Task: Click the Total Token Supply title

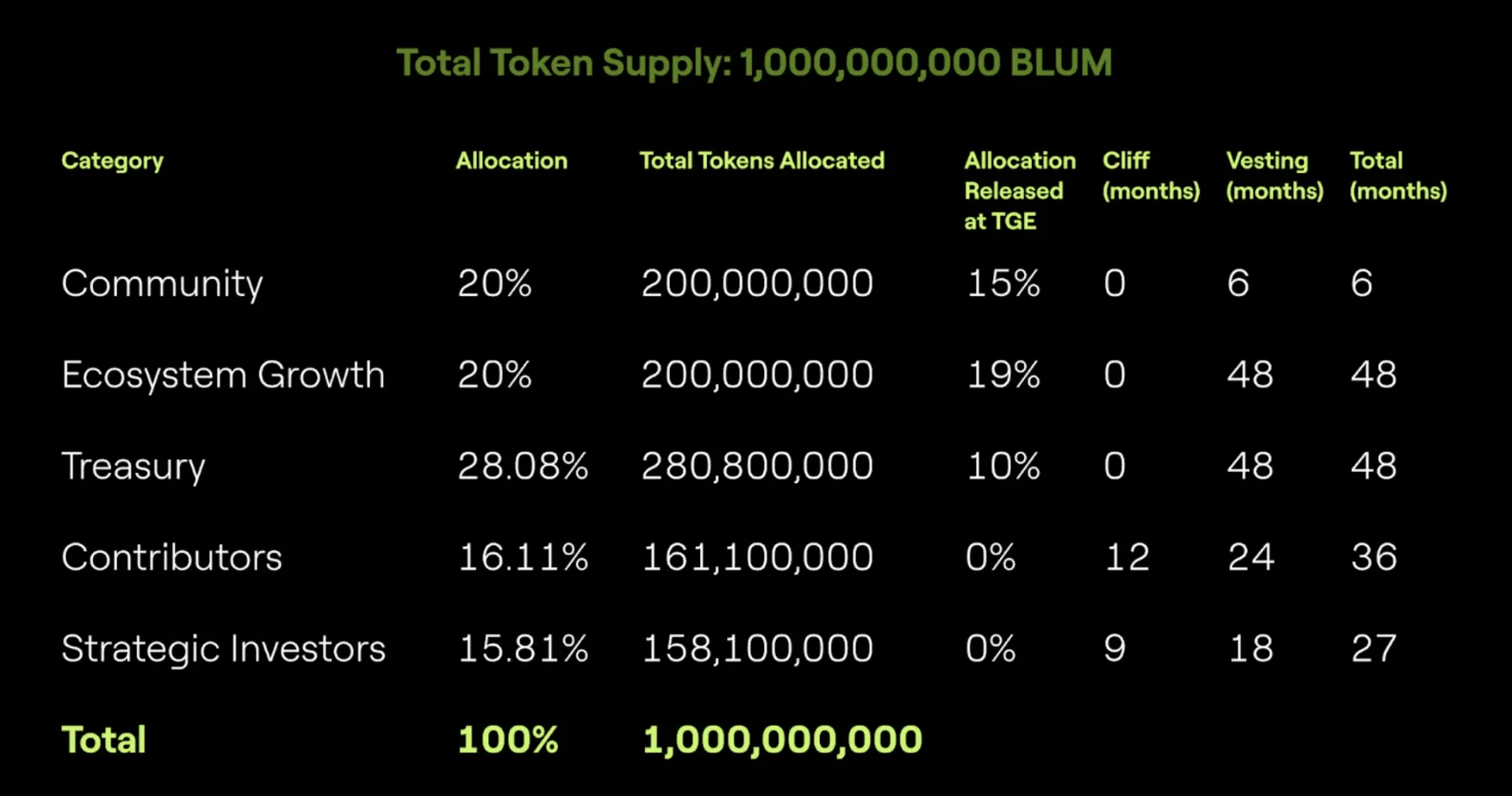Action: click(x=754, y=63)
